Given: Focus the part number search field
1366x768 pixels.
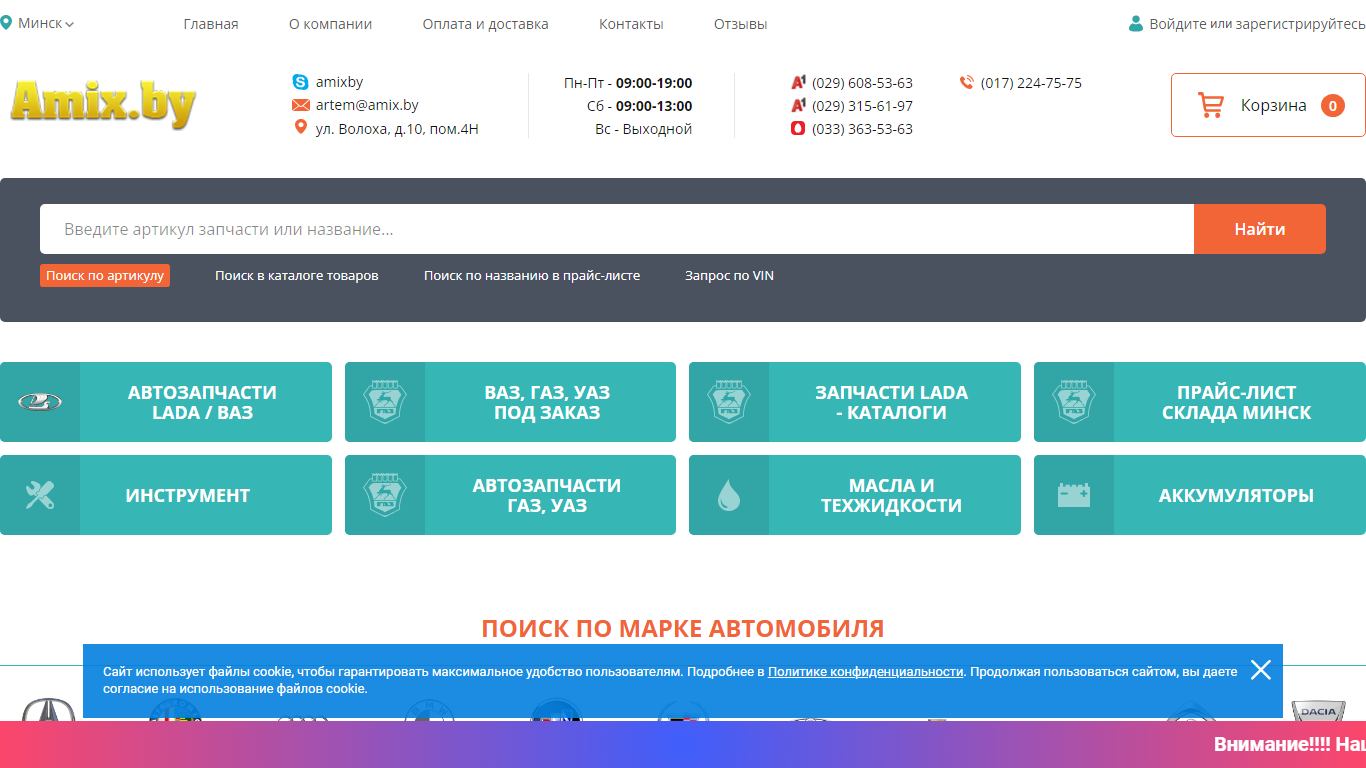Looking at the screenshot, I should [617, 229].
